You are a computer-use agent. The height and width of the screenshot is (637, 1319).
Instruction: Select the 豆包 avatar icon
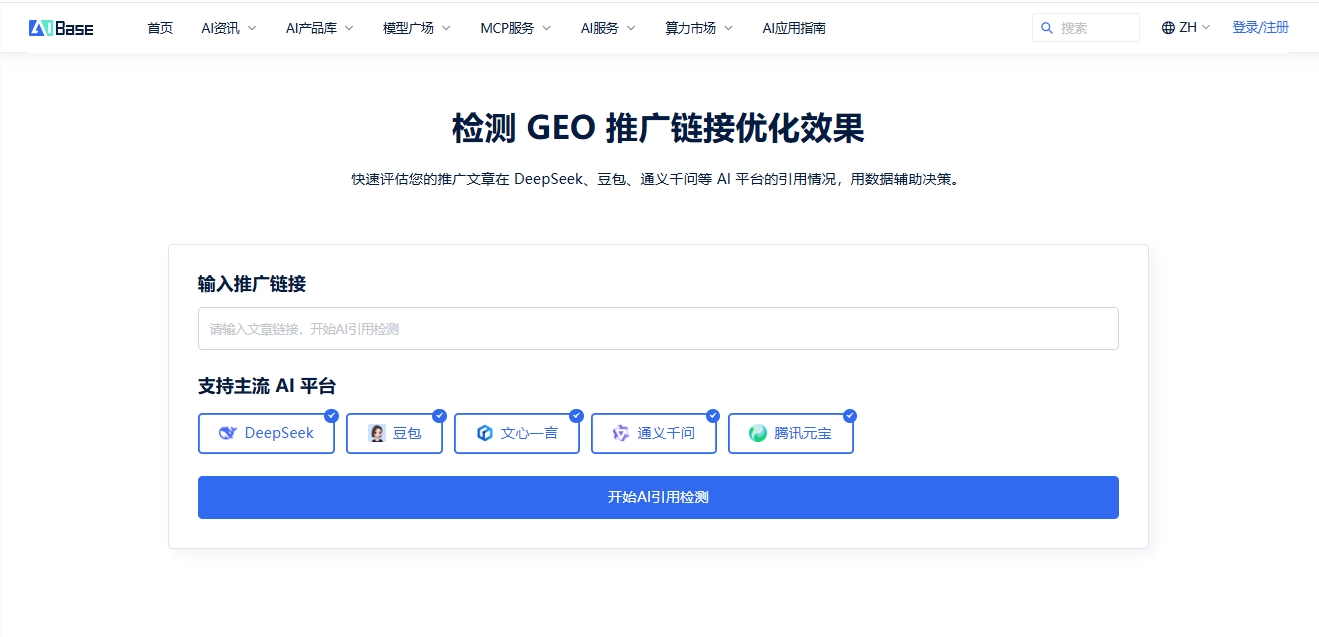pos(375,432)
